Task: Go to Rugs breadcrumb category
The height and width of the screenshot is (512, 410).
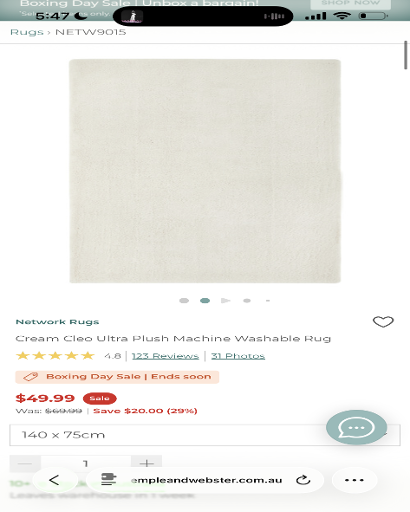Action: [x=27, y=32]
